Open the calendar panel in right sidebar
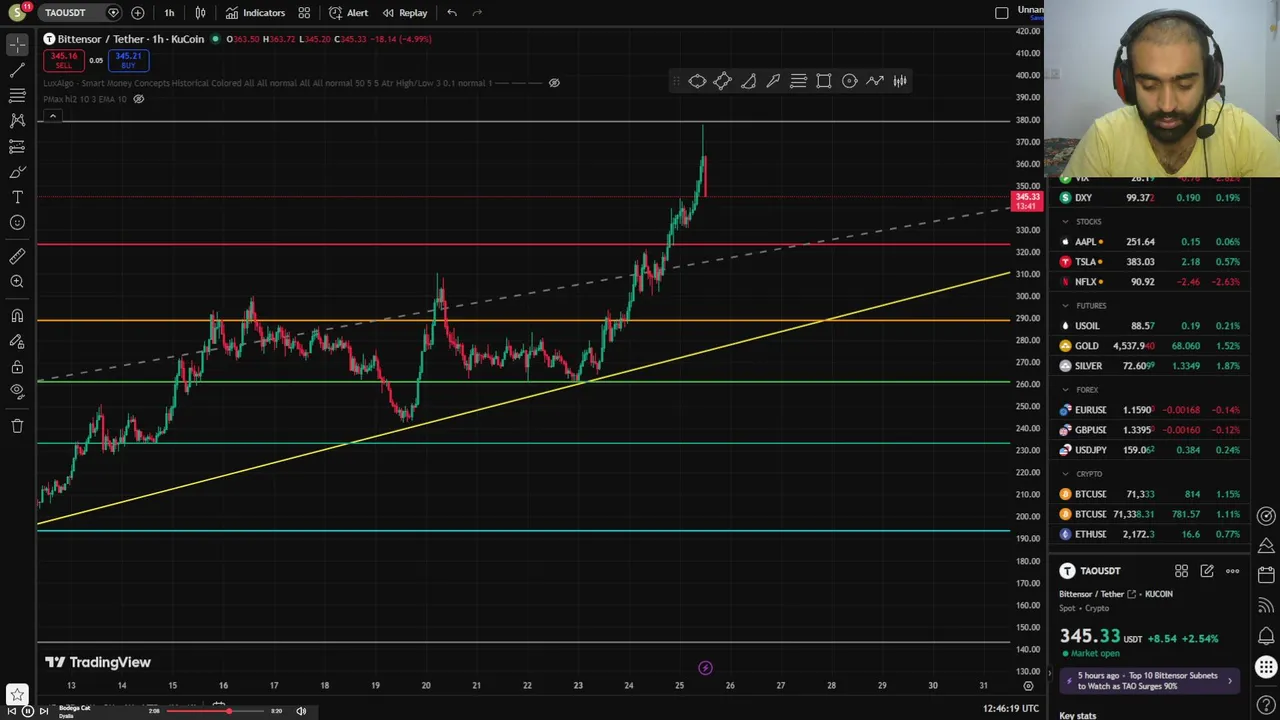This screenshot has height=720, width=1280. coord(1266,575)
